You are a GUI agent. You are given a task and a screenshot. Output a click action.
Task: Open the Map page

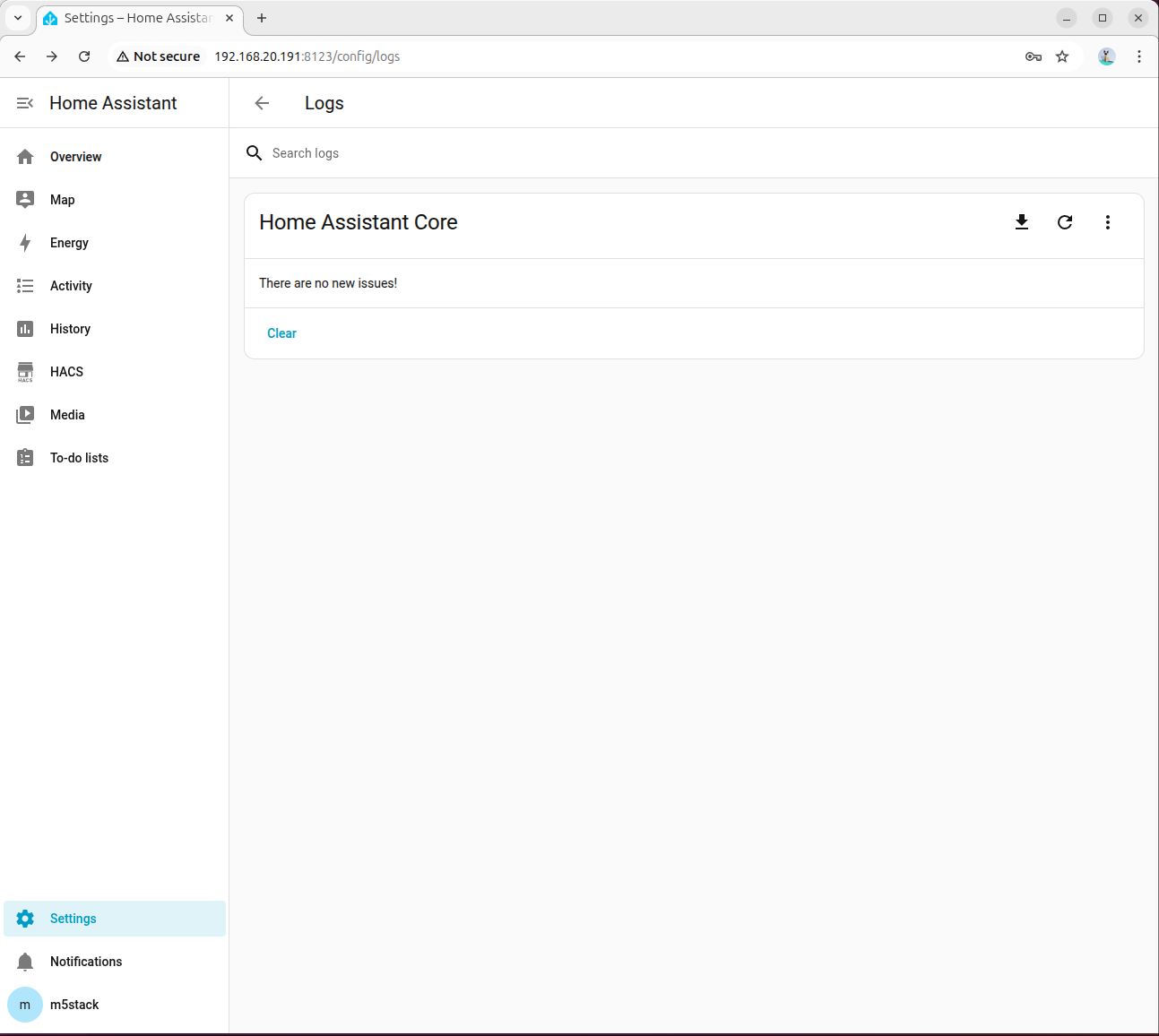pyautogui.click(x=63, y=200)
